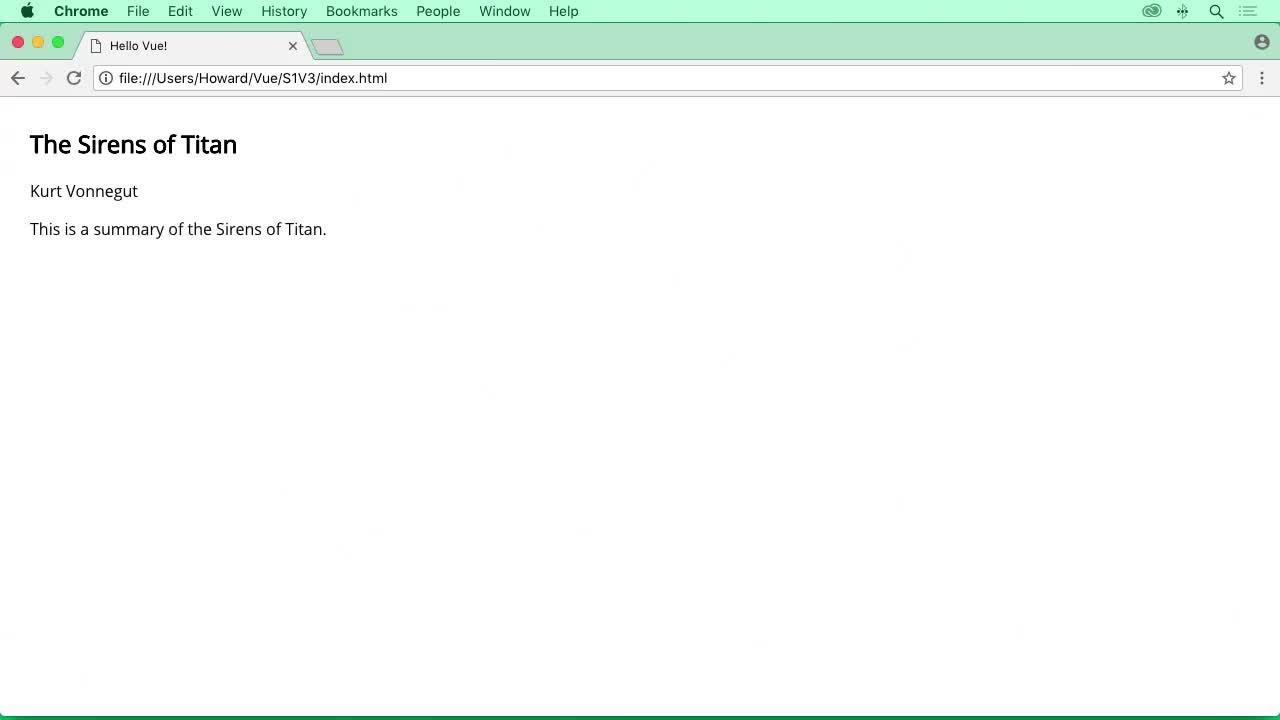Screen dimensions: 1280x720
Task: Click the heading The Sirens of Titan
Action: pos(133,145)
